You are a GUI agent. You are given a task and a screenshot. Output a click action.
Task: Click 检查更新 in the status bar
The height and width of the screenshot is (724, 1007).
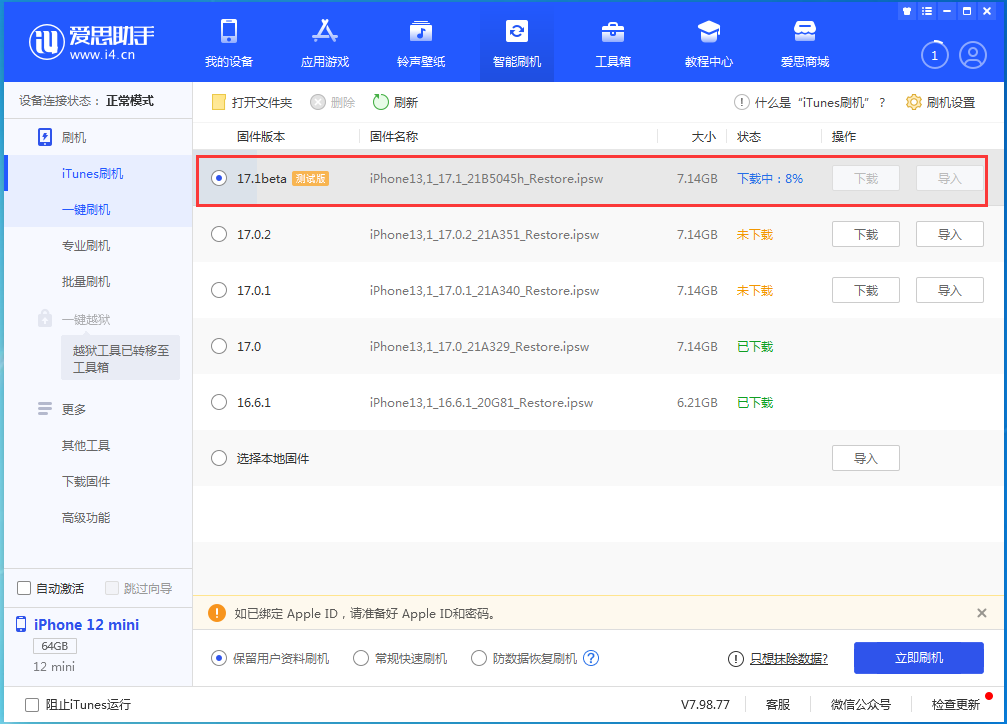(x=956, y=705)
